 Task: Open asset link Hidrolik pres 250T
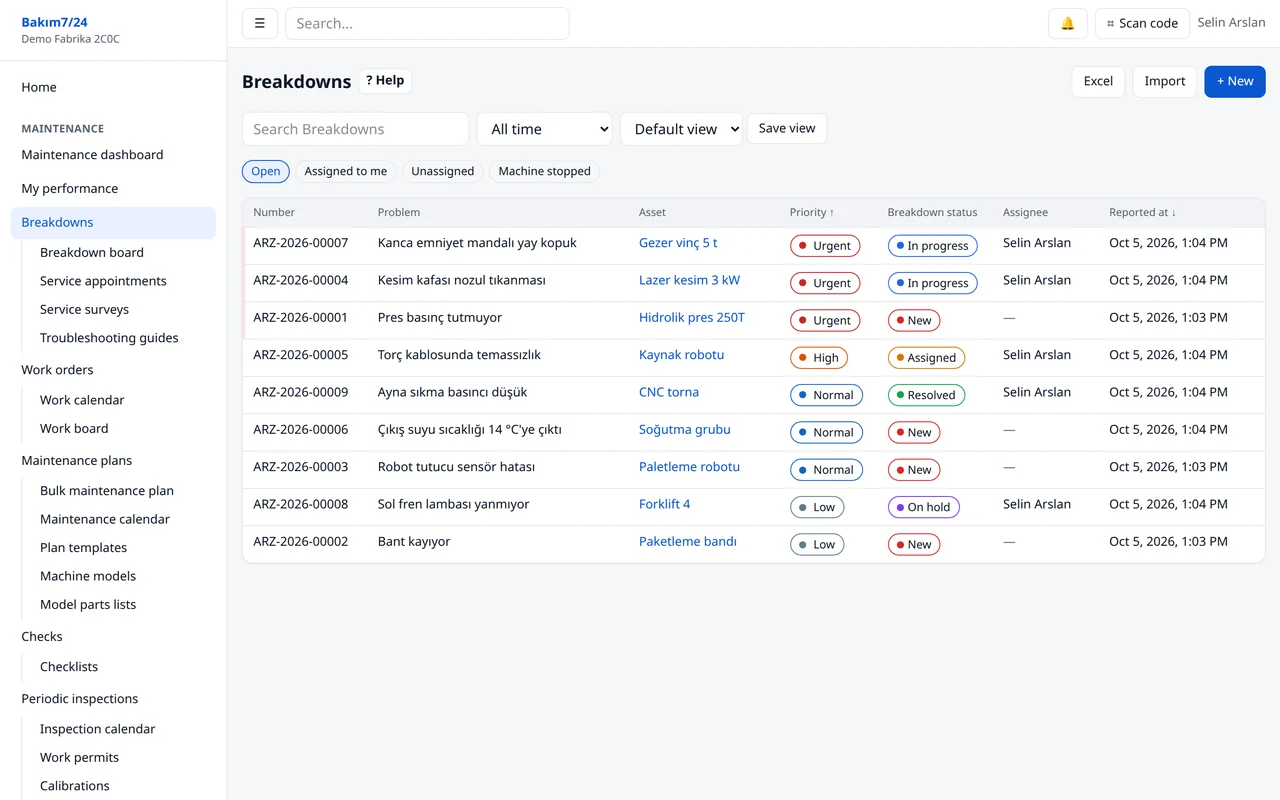[x=692, y=317]
